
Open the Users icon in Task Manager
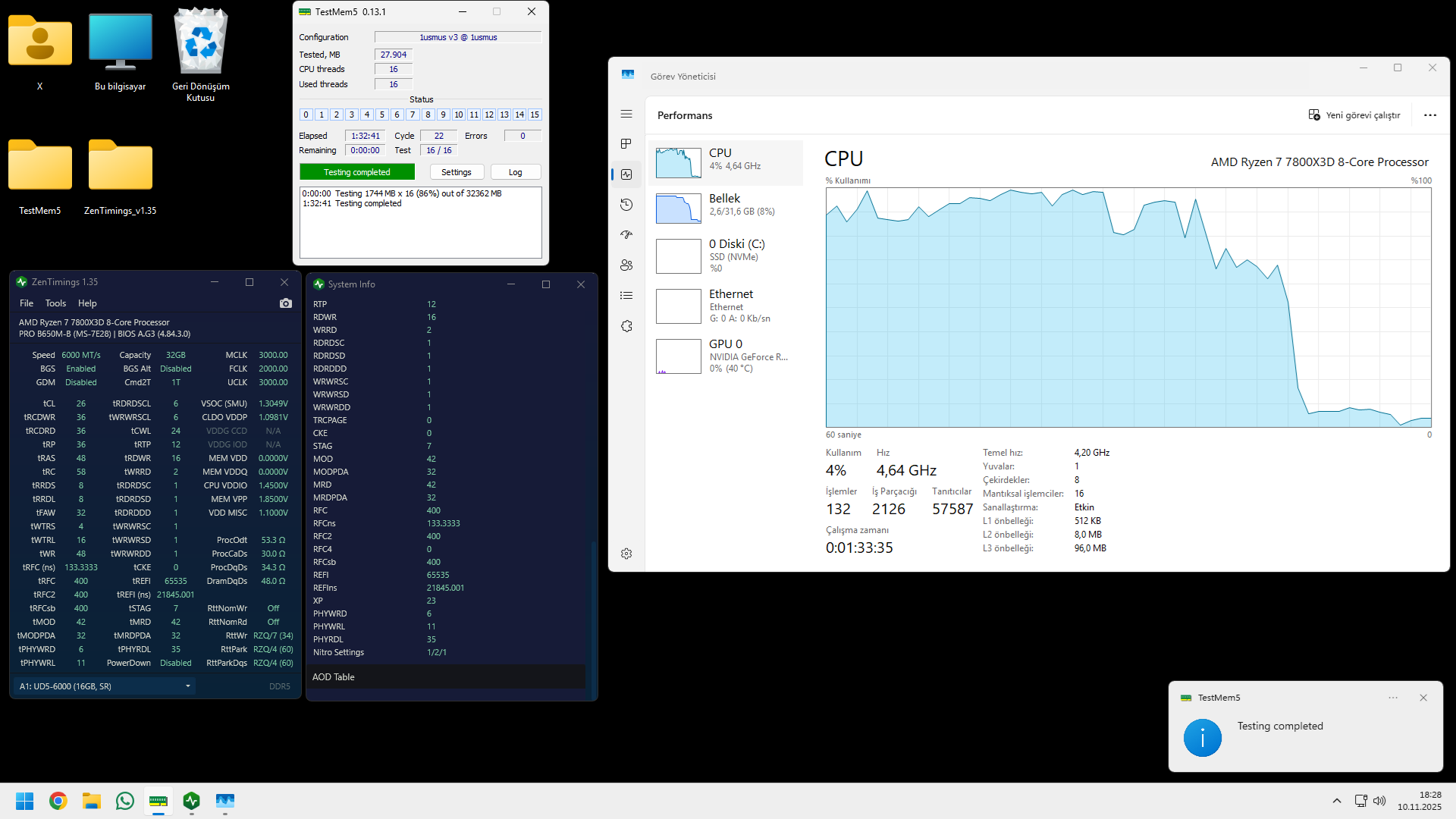pyautogui.click(x=626, y=265)
